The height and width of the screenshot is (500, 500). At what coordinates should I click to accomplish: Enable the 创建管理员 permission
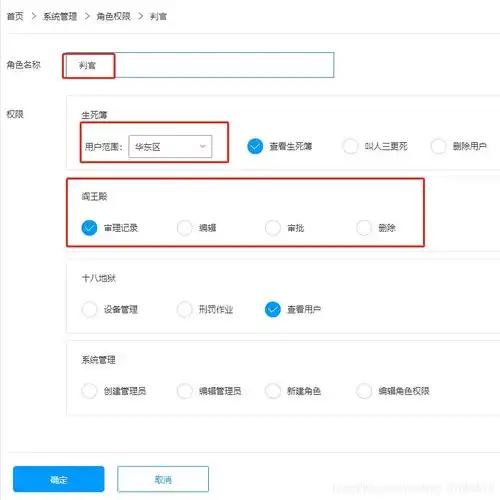click(89, 391)
